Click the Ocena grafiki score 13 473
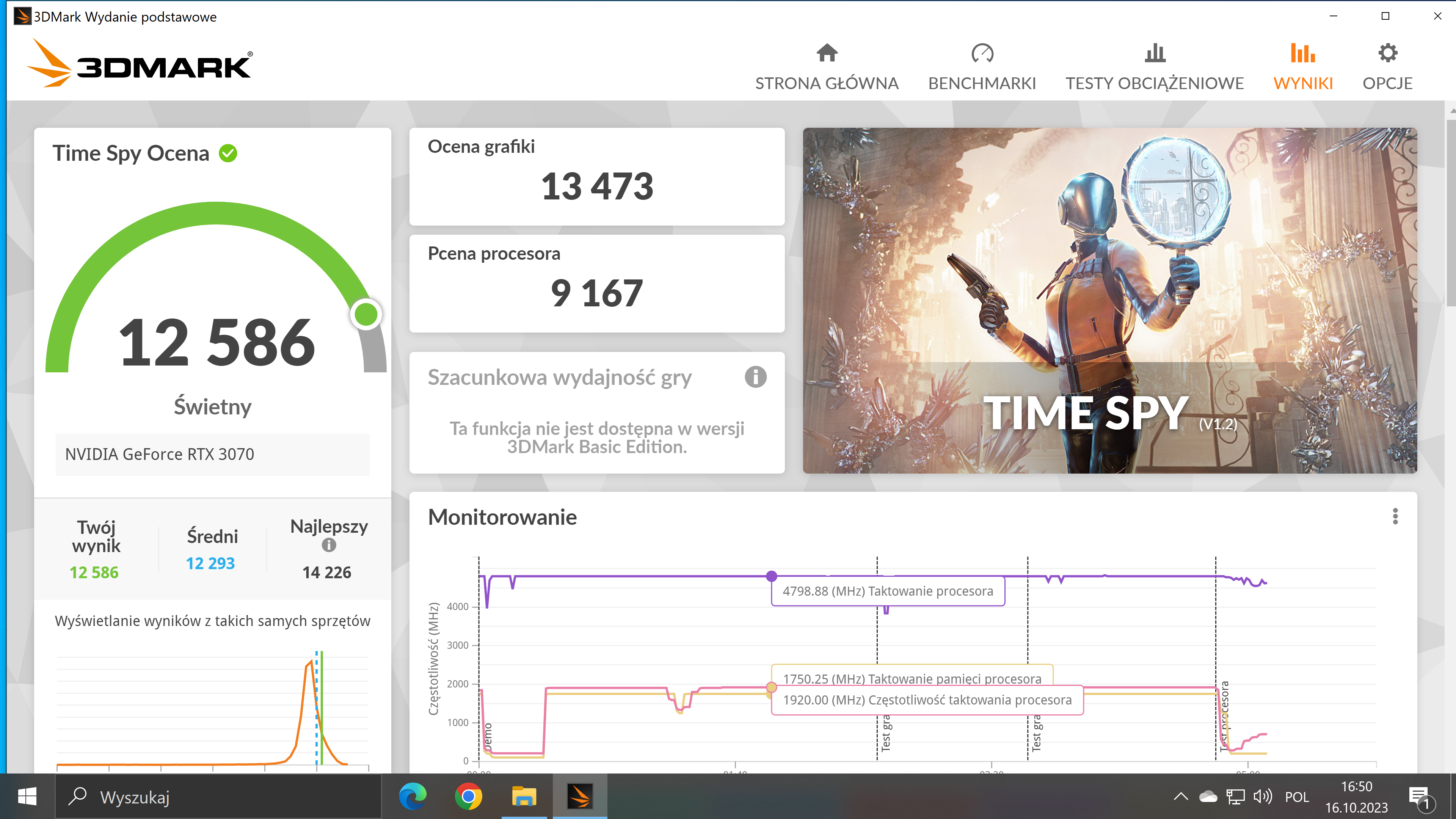The image size is (1456, 819). [x=597, y=186]
